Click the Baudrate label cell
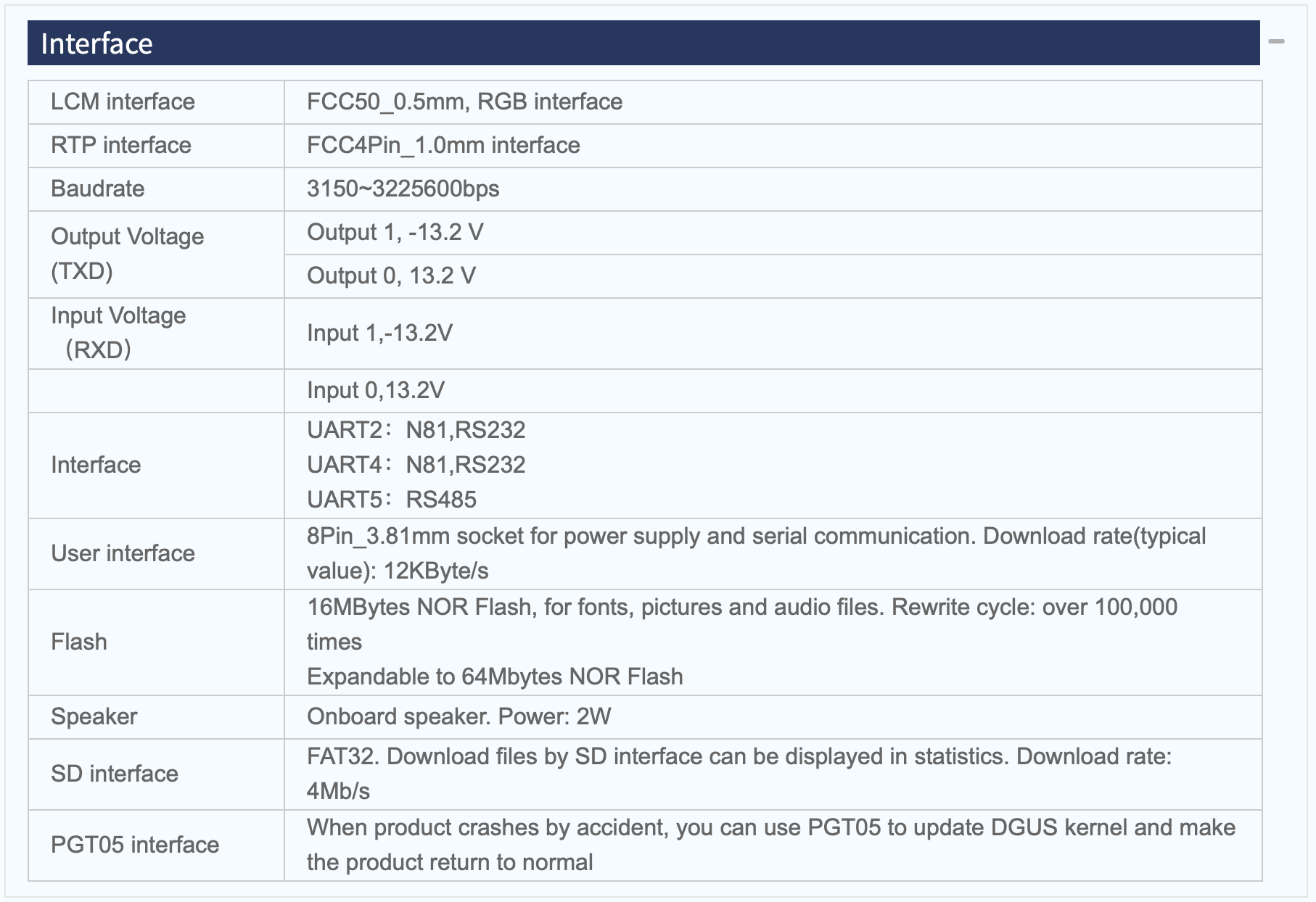This screenshot has height=902, width=1316. coord(97,189)
